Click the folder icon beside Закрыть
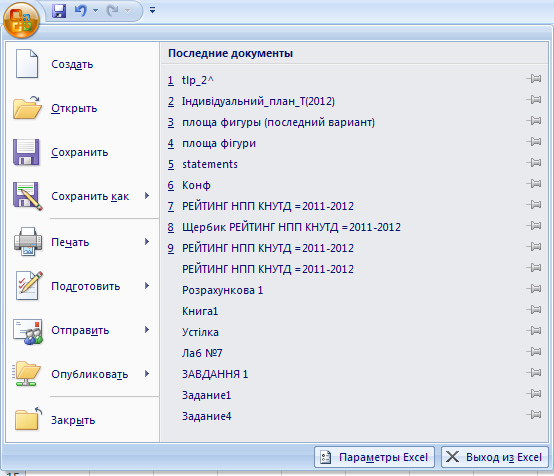 (28, 419)
